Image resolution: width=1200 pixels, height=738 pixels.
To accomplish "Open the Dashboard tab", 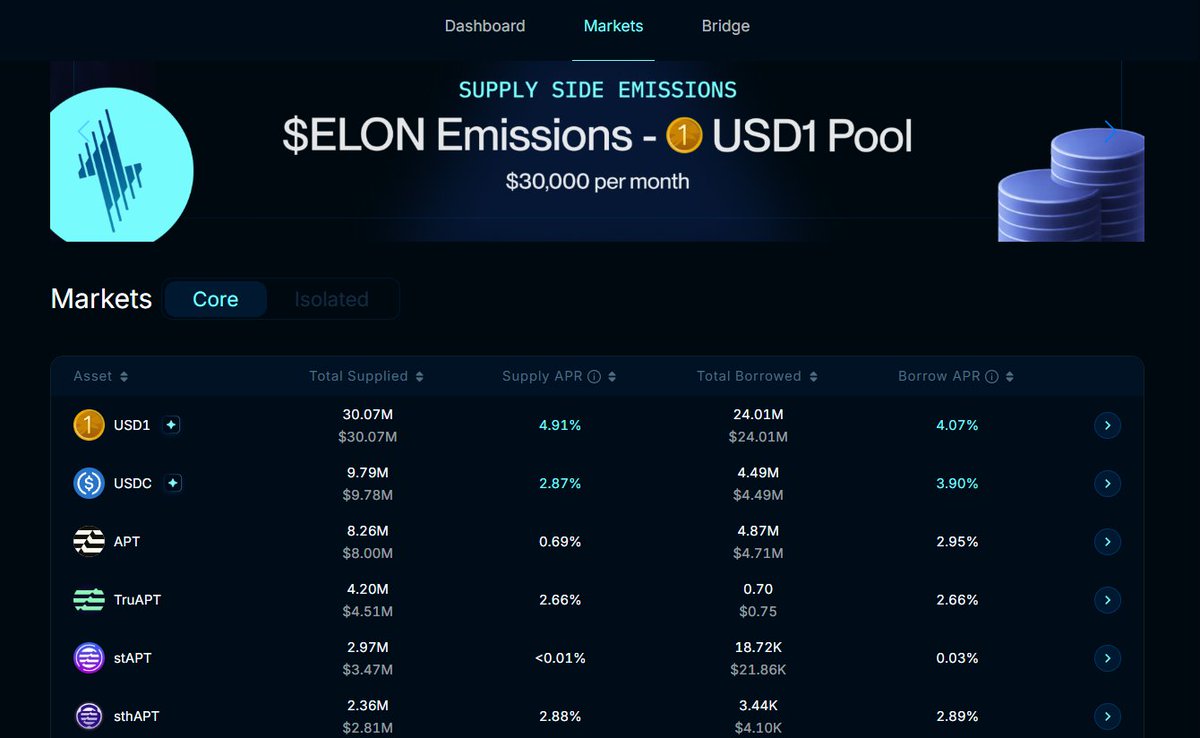I will click(x=485, y=26).
